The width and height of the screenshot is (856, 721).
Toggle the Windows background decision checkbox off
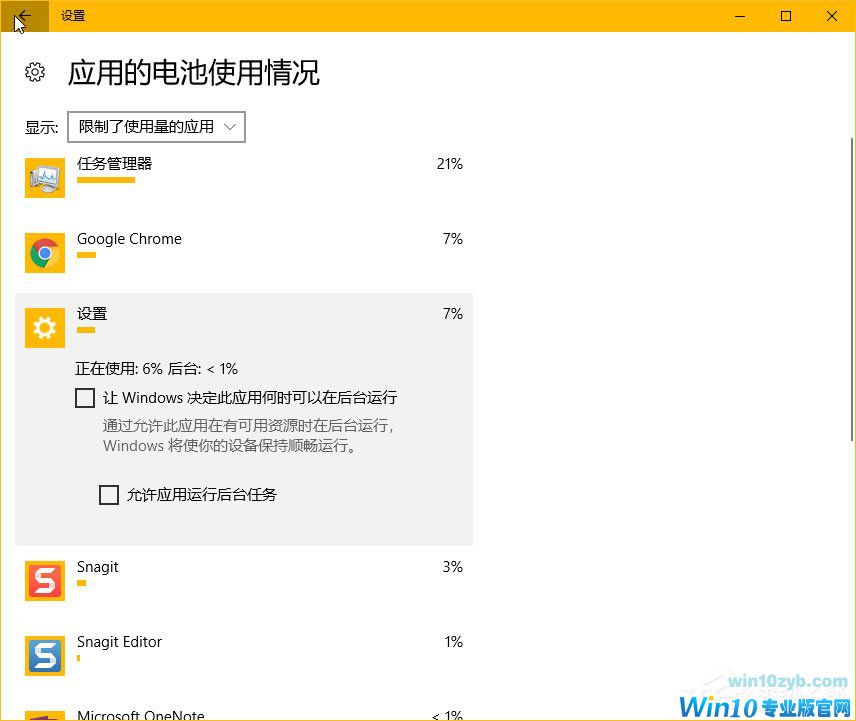tap(85, 398)
